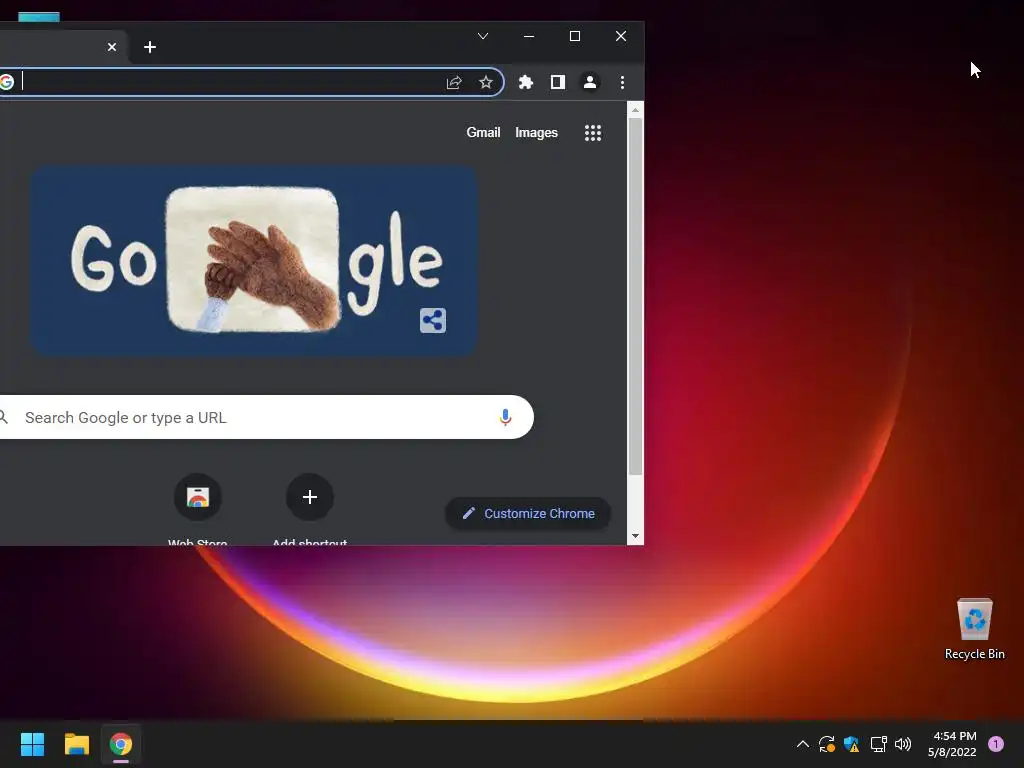Click the vertical scrollbar thumb
The width and height of the screenshot is (1024, 768).
tap(635, 296)
